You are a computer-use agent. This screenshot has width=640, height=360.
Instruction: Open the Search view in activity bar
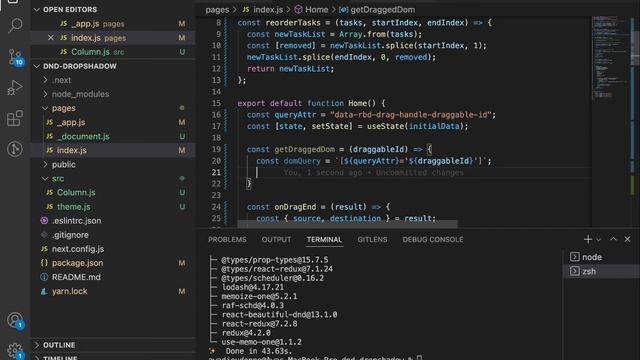coord(15,25)
